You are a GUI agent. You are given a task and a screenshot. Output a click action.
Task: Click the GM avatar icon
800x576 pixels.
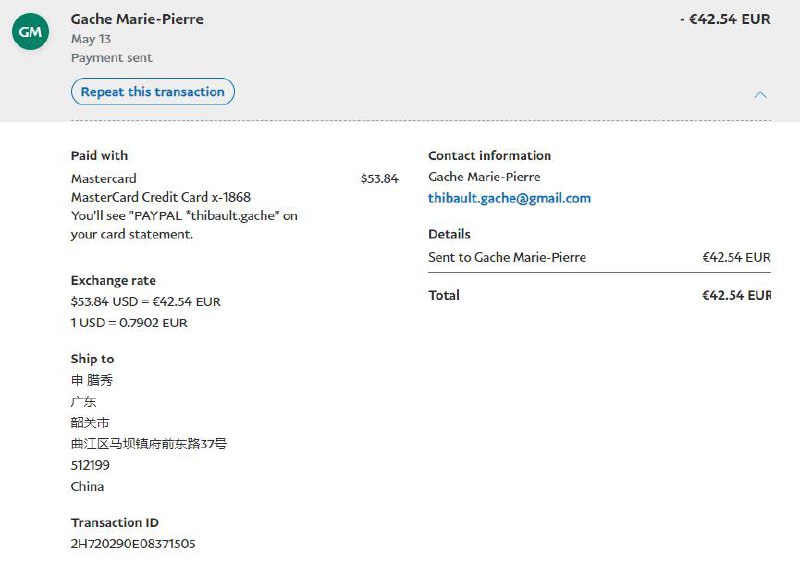pyautogui.click(x=31, y=33)
